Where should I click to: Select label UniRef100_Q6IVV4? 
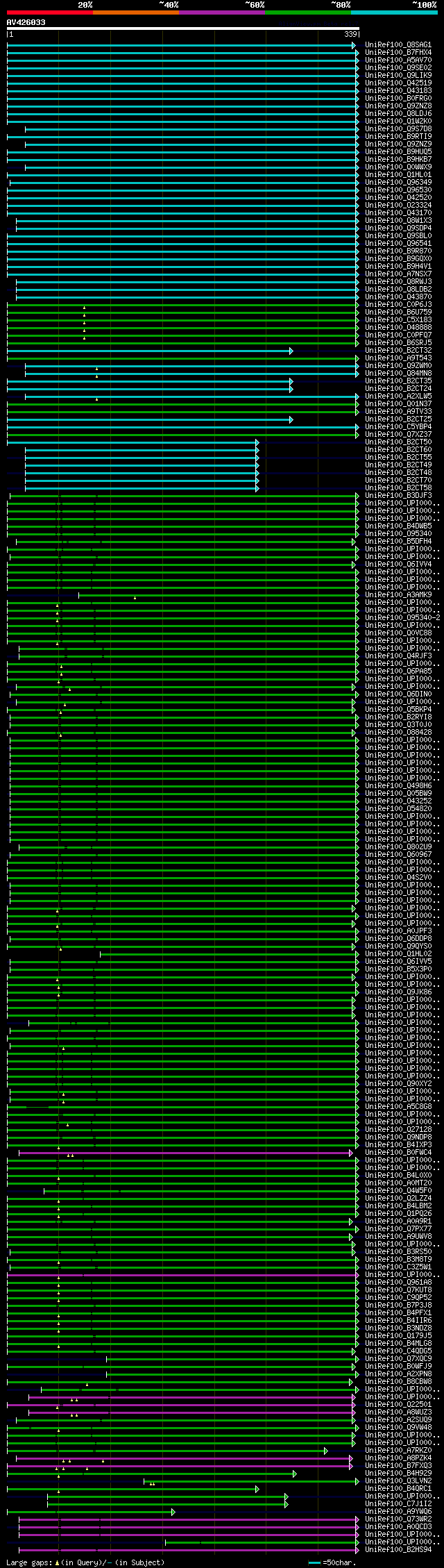398,565
